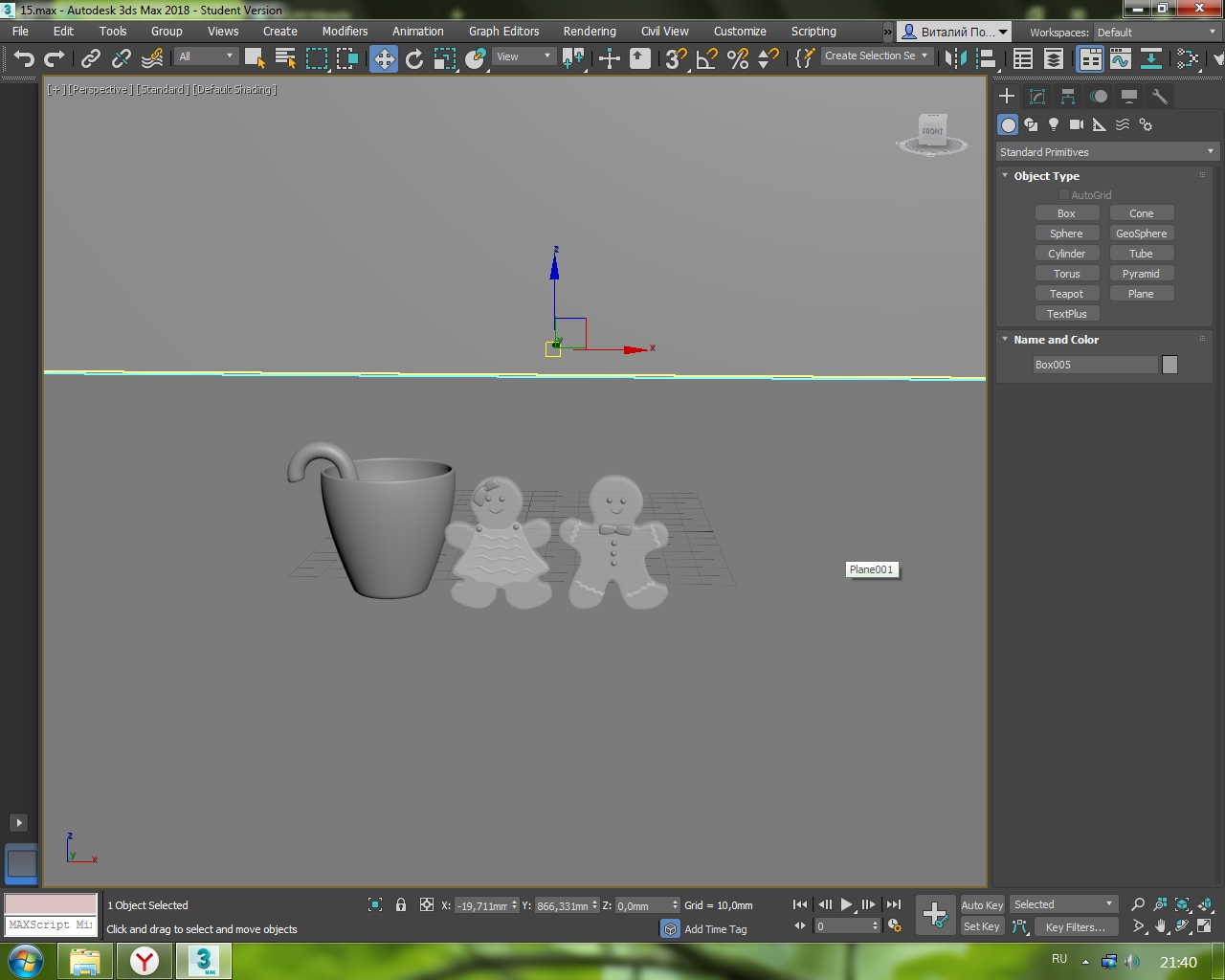This screenshot has width=1225, height=980.
Task: Open the Cameras creation category
Action: pos(1077,125)
